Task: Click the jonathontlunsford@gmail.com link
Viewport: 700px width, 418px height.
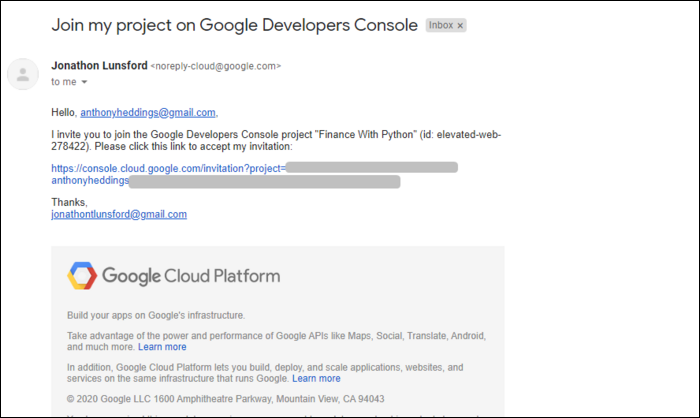Action: click(119, 214)
